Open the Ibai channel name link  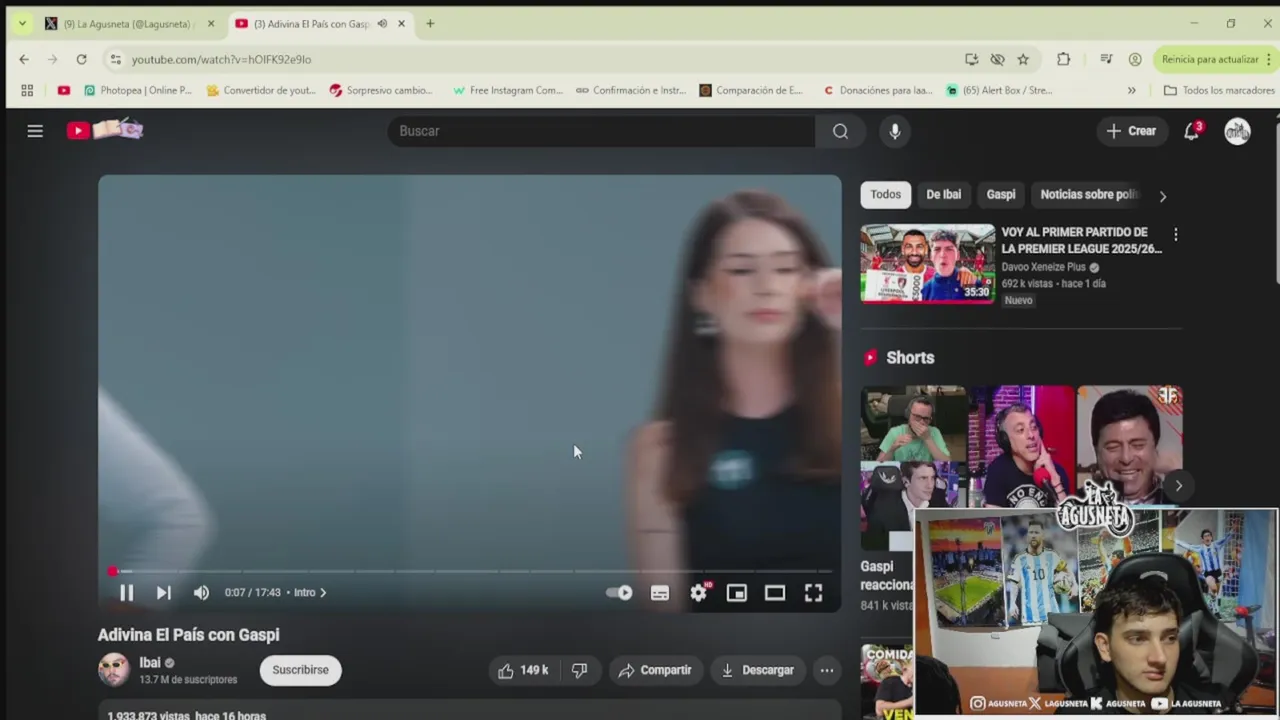tap(150, 662)
